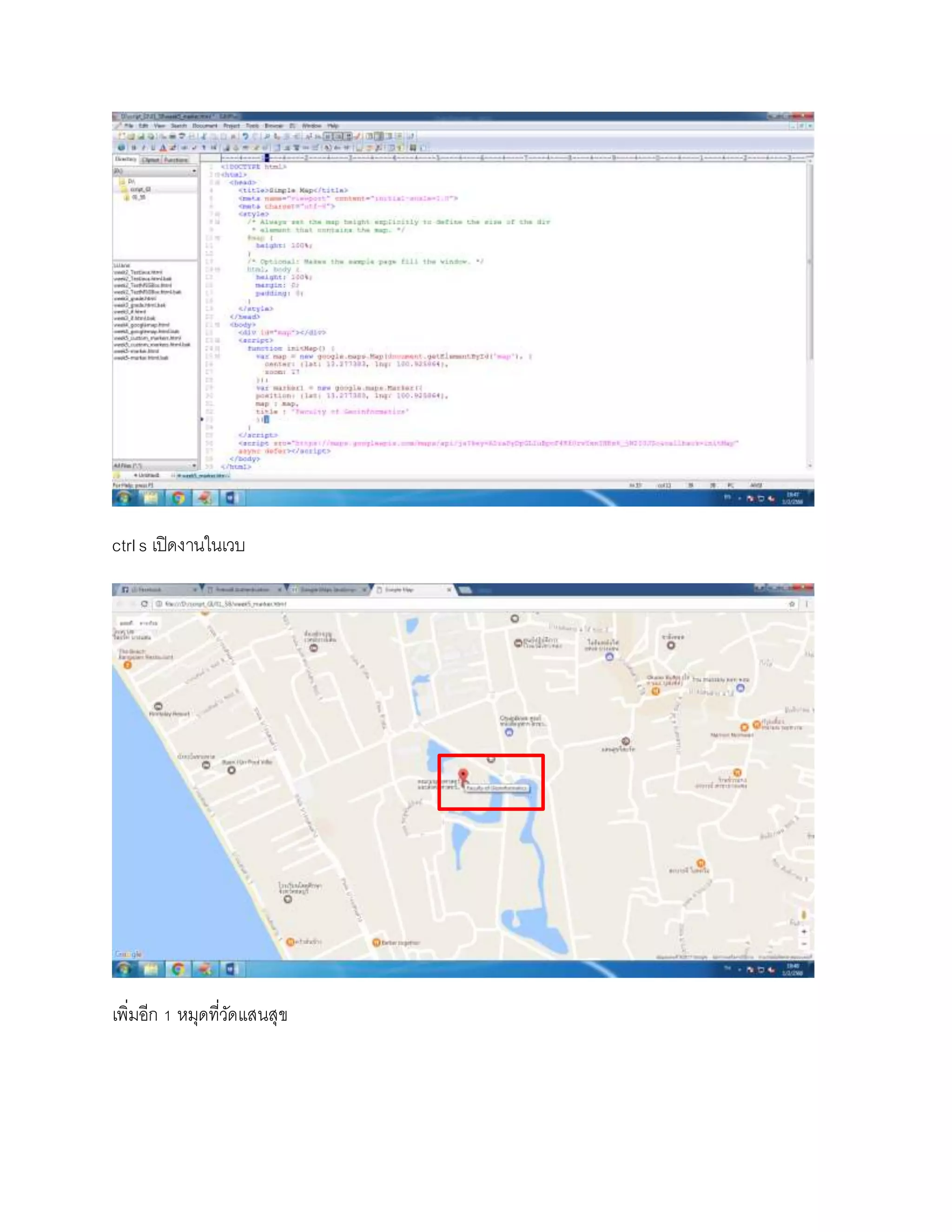952x1232 pixels.
Task: Click the Find toolbar icon
Action: [267, 136]
